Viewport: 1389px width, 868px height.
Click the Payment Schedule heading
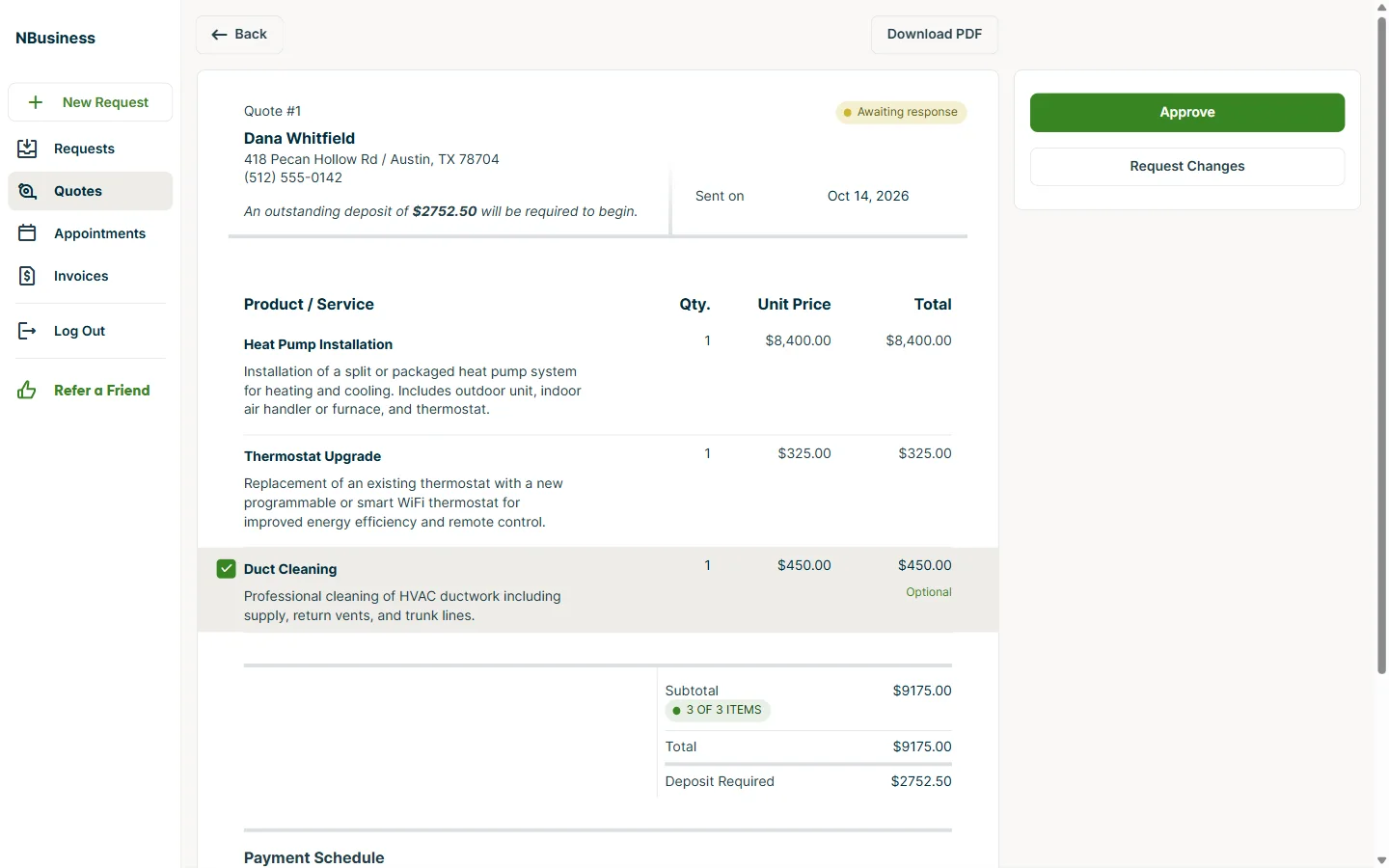click(313, 857)
